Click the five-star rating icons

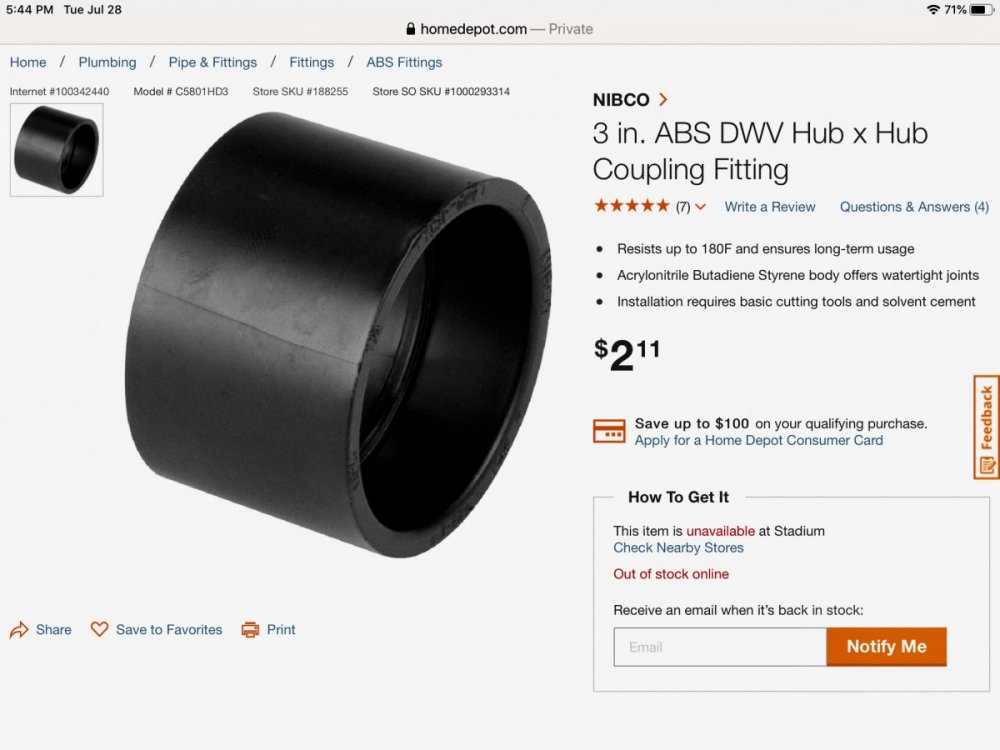(x=631, y=206)
